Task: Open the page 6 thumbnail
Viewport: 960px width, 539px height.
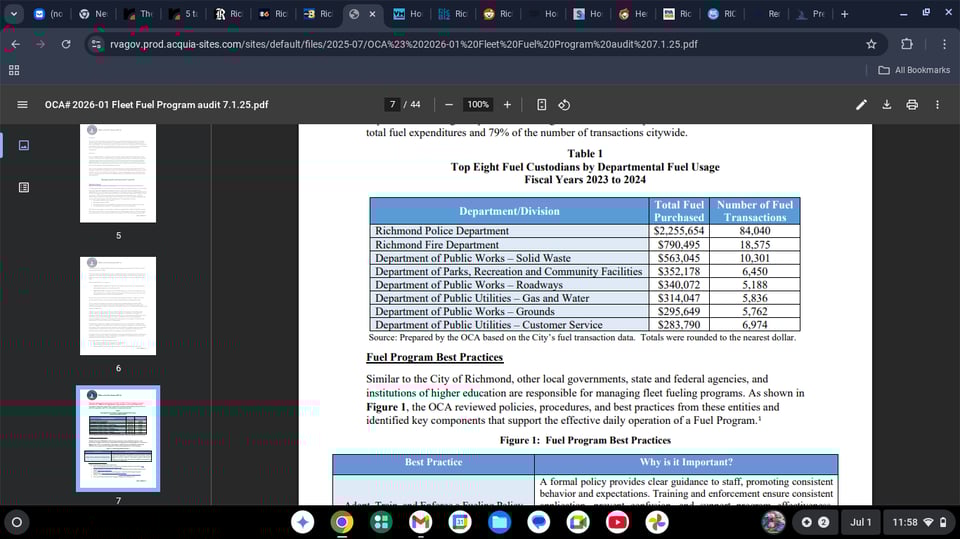Action: (x=118, y=306)
